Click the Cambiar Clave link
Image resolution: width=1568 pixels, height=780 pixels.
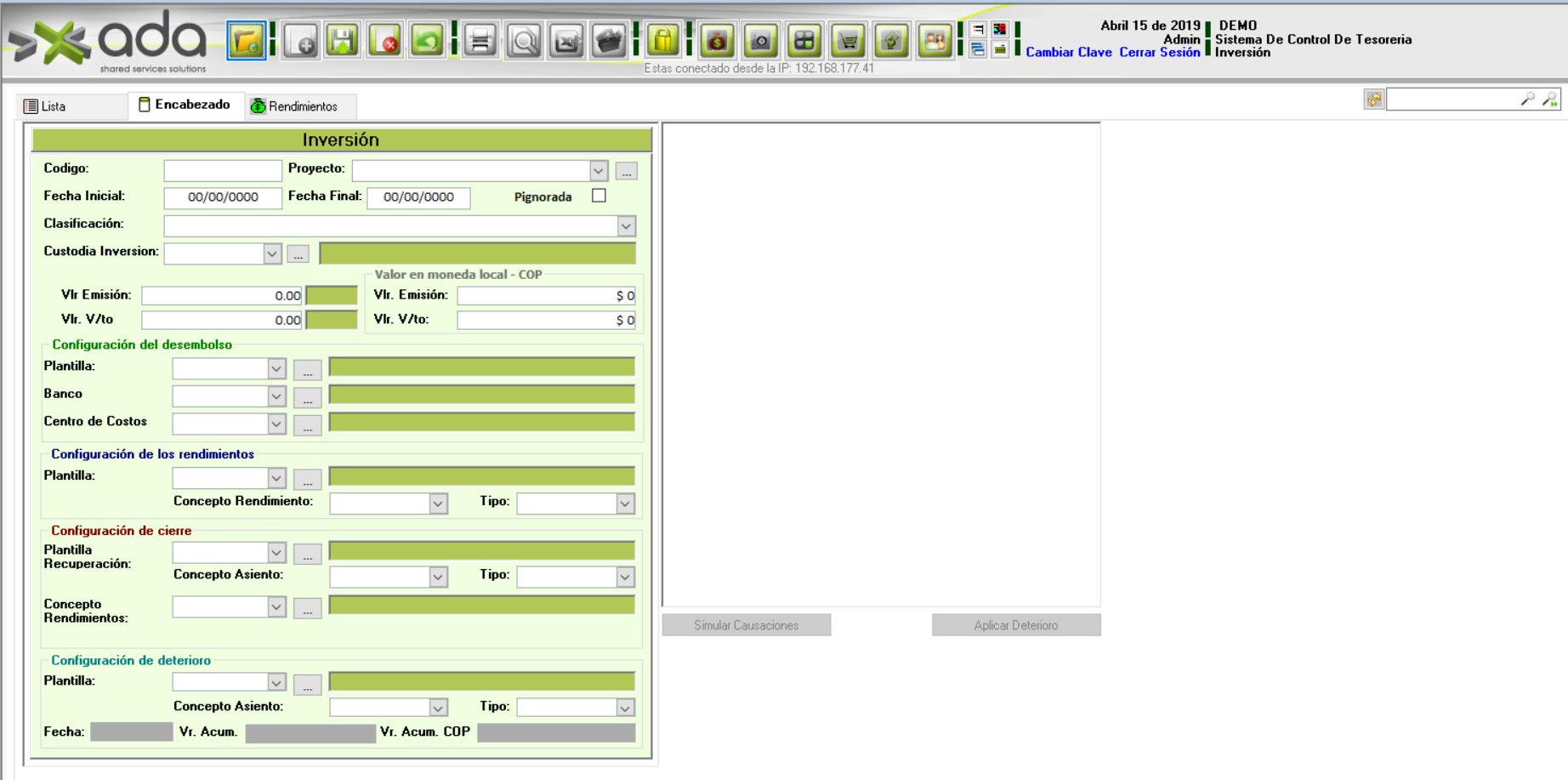1068,53
